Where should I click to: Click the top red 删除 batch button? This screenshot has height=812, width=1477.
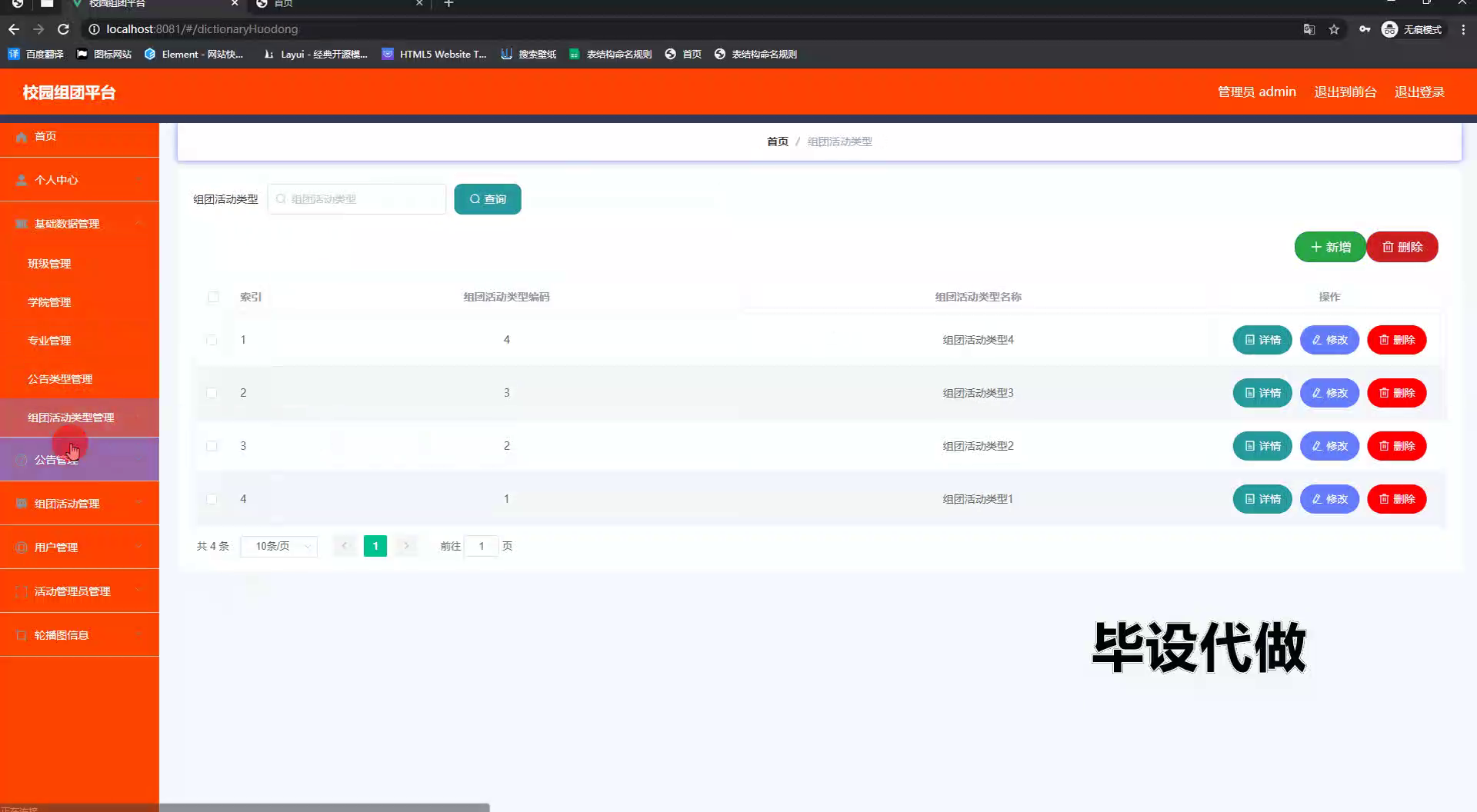pos(1402,247)
